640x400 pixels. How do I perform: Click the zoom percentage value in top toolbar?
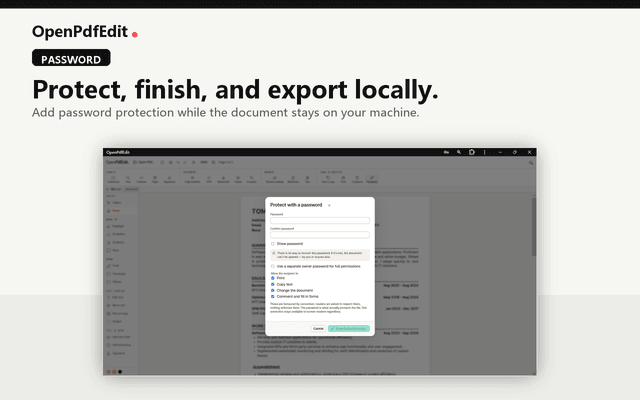tap(204, 162)
